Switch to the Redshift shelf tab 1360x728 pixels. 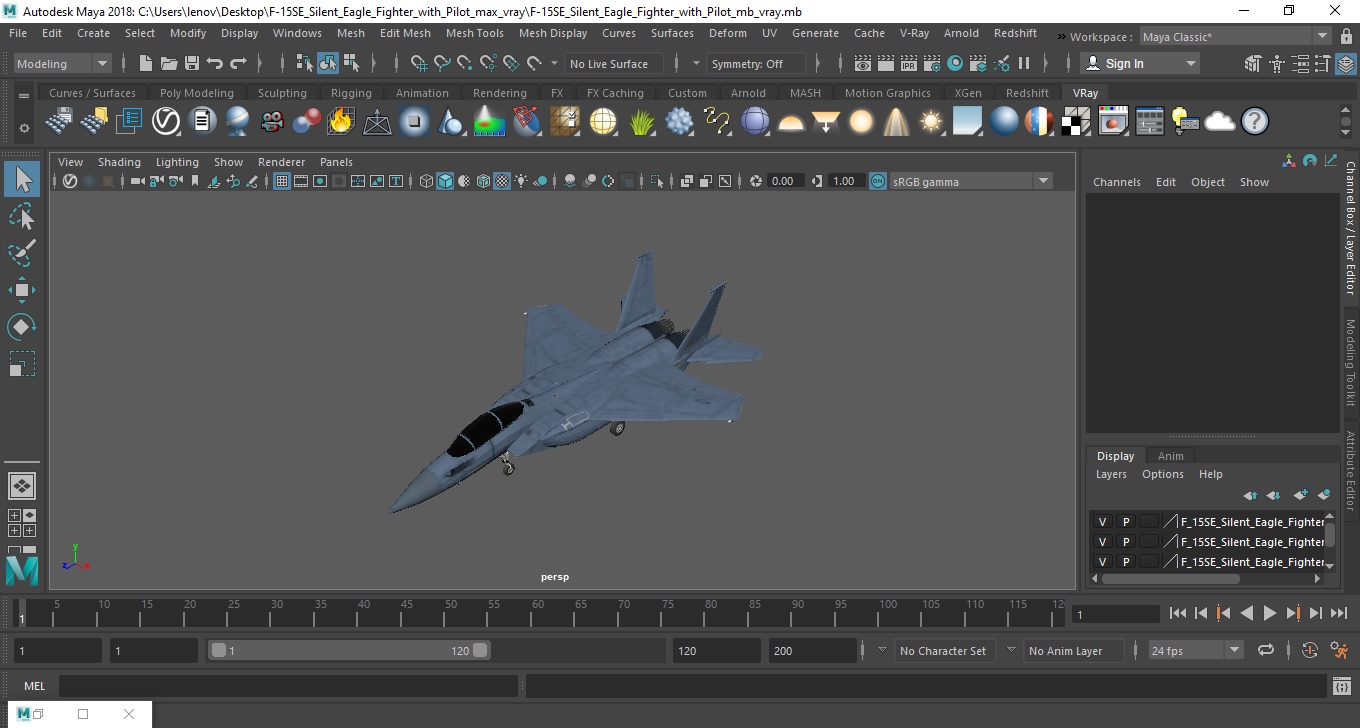(1027, 93)
